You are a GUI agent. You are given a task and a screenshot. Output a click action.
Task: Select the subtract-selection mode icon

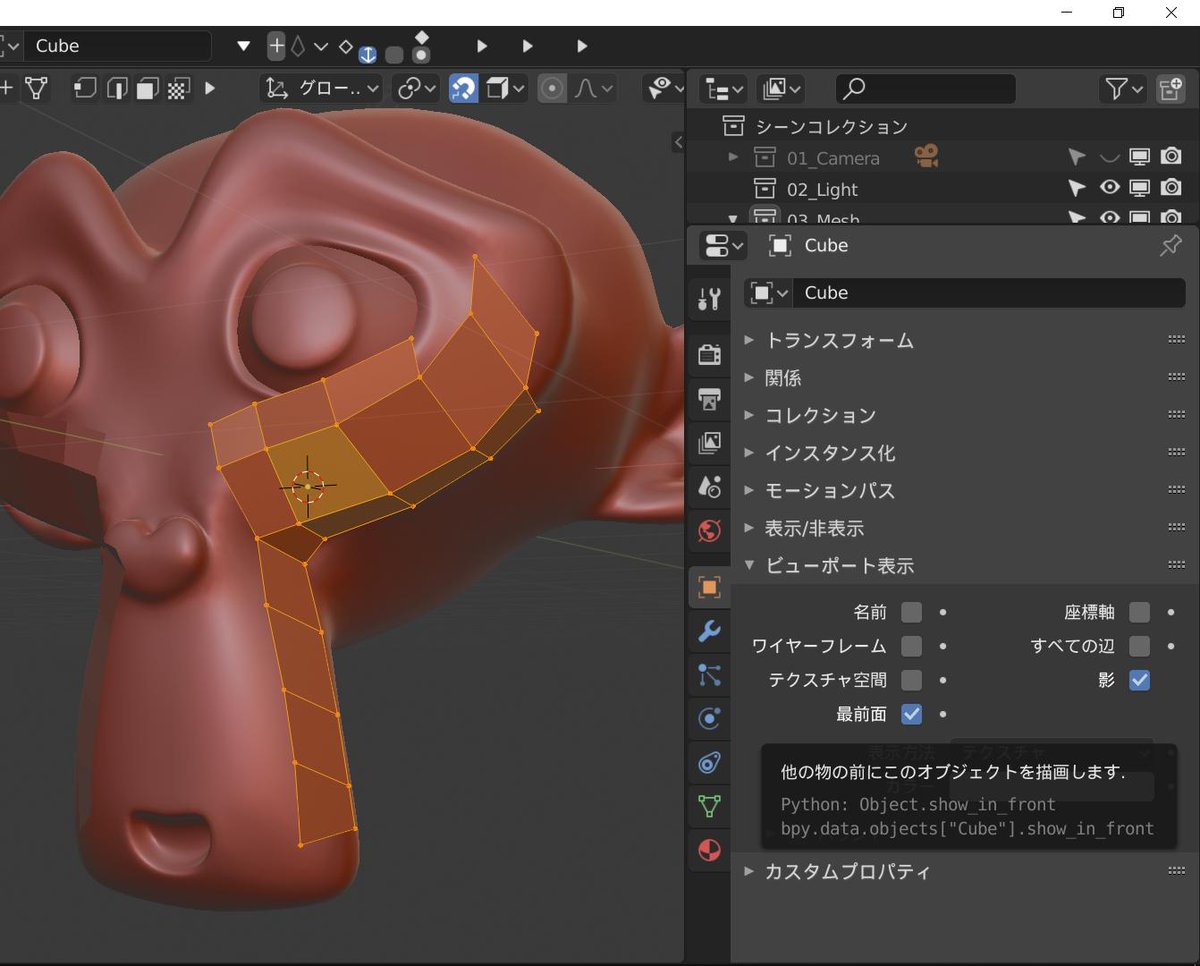click(x=147, y=88)
